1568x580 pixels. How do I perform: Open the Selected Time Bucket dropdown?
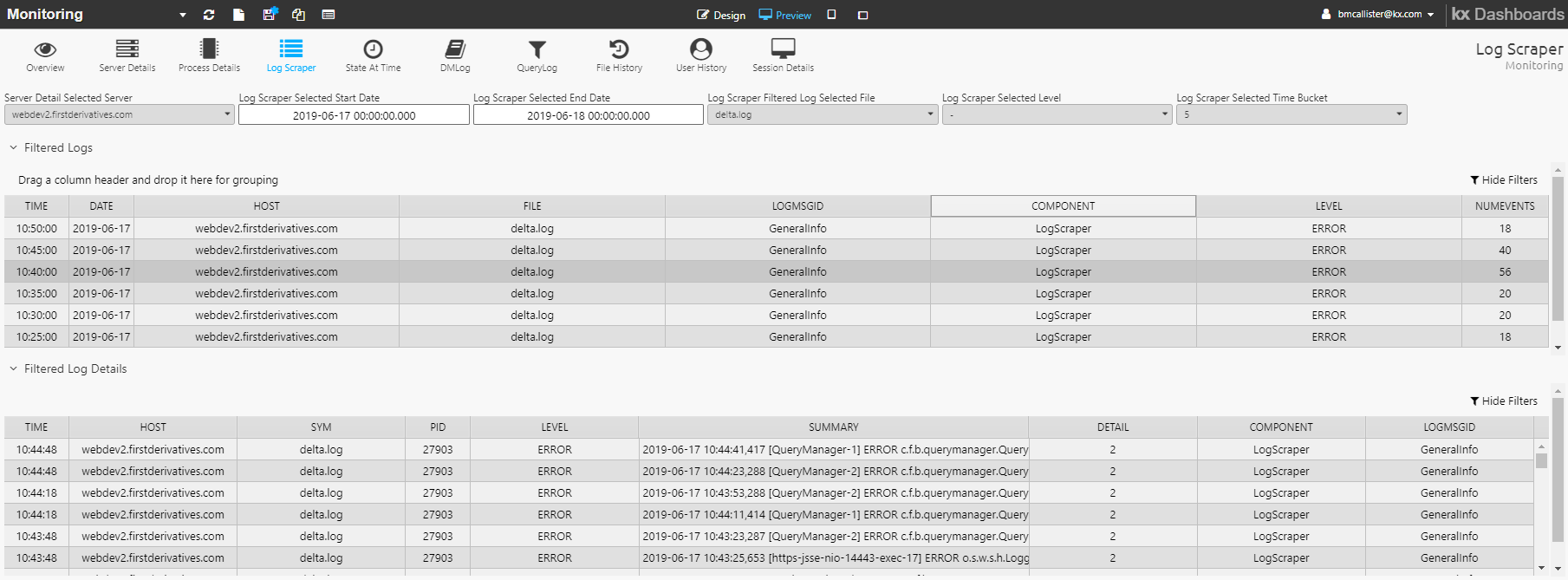coord(1291,114)
